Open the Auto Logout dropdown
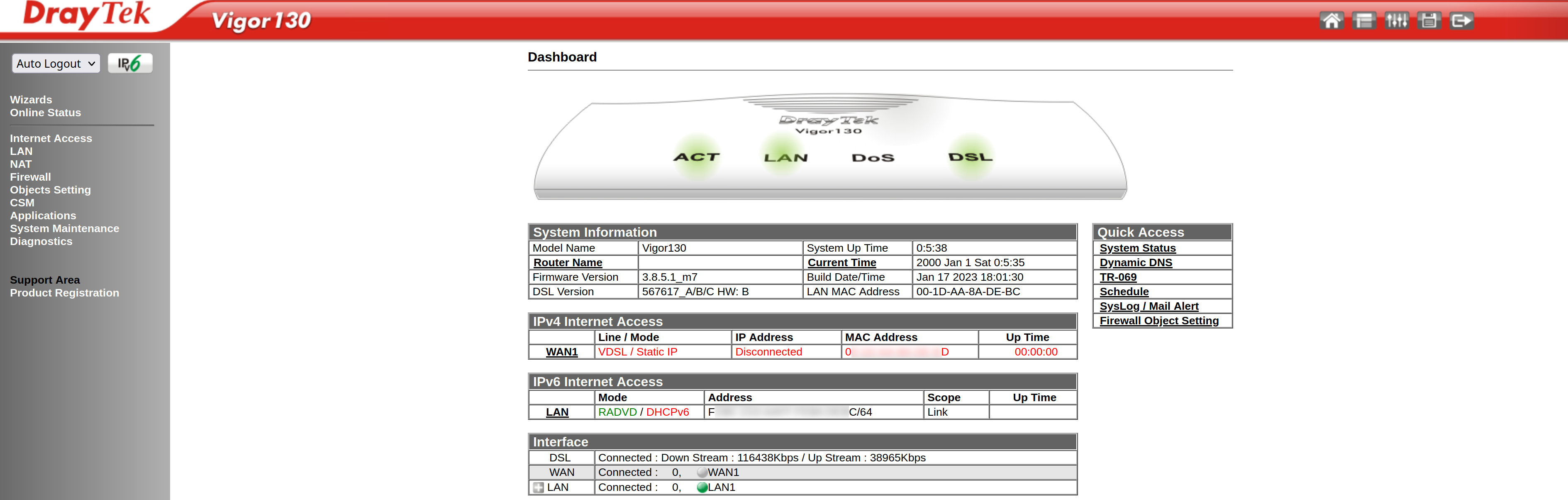The image size is (1568, 500). 55,64
